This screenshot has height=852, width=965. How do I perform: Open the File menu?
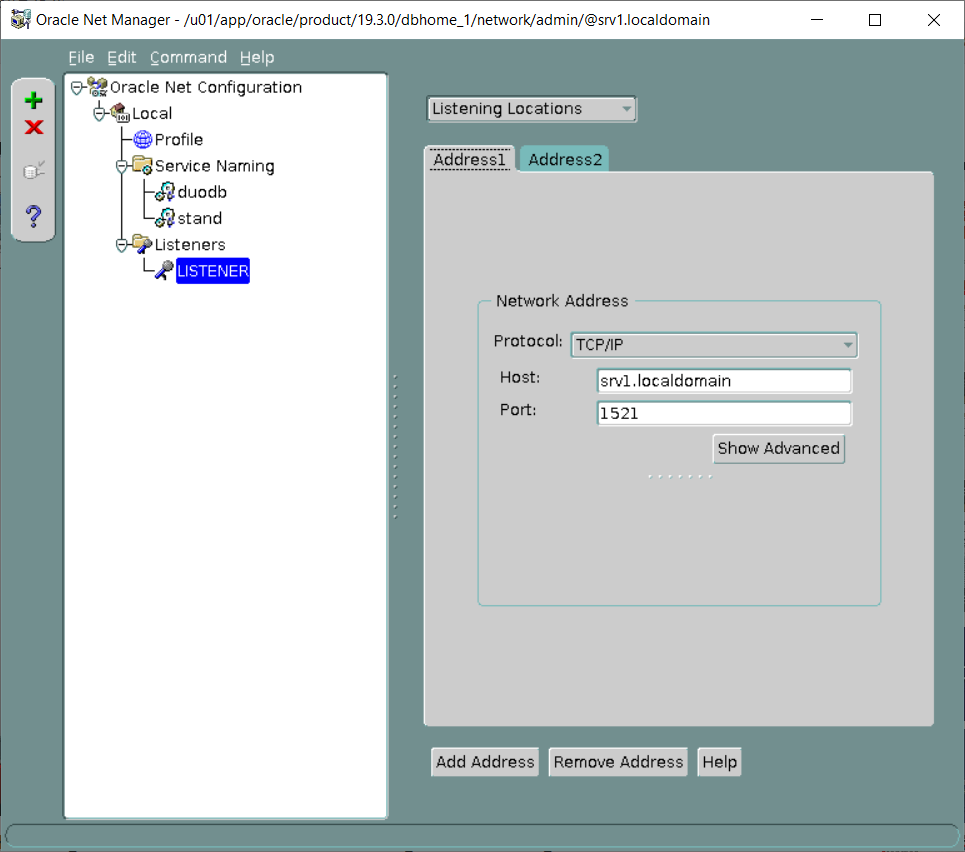point(81,58)
